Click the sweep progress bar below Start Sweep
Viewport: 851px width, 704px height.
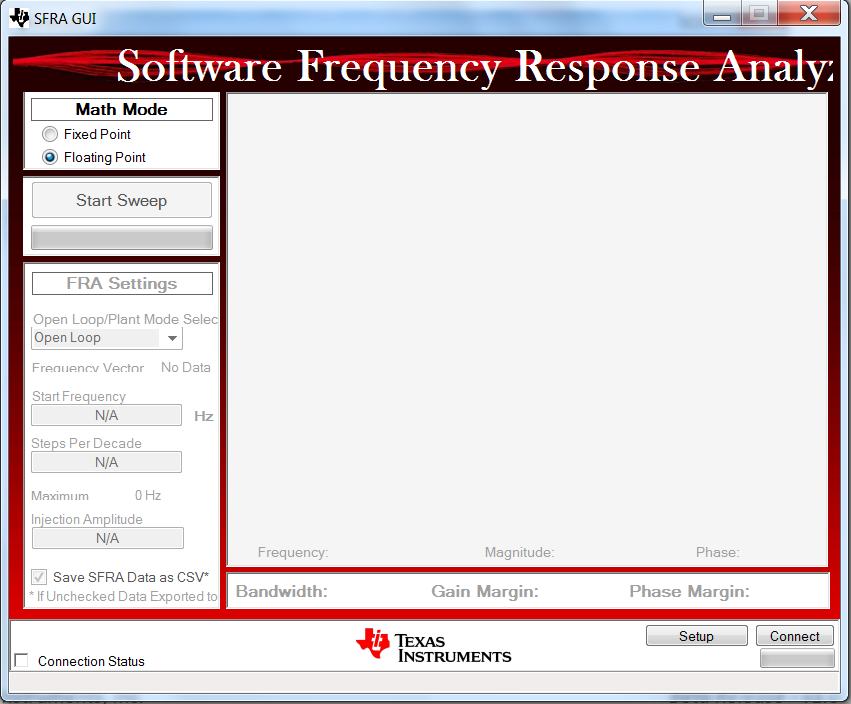tap(121, 237)
